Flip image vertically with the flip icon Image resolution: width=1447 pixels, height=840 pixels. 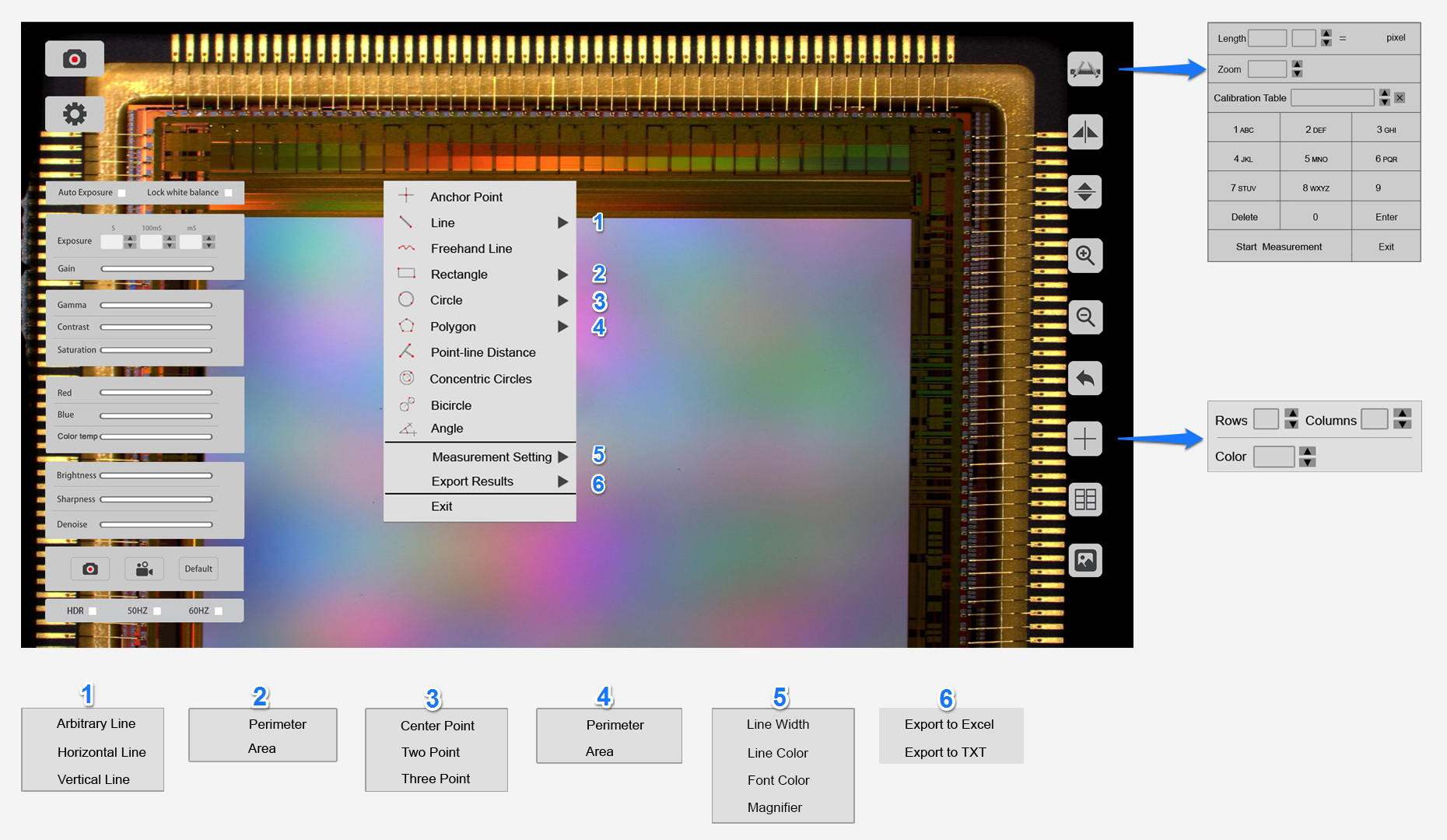[x=1085, y=192]
